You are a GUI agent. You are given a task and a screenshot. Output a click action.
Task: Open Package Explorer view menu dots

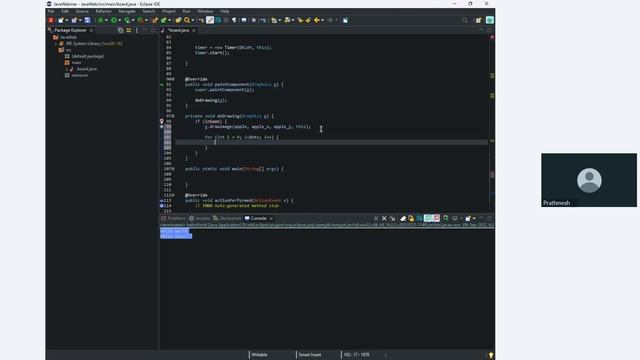[x=137, y=30]
